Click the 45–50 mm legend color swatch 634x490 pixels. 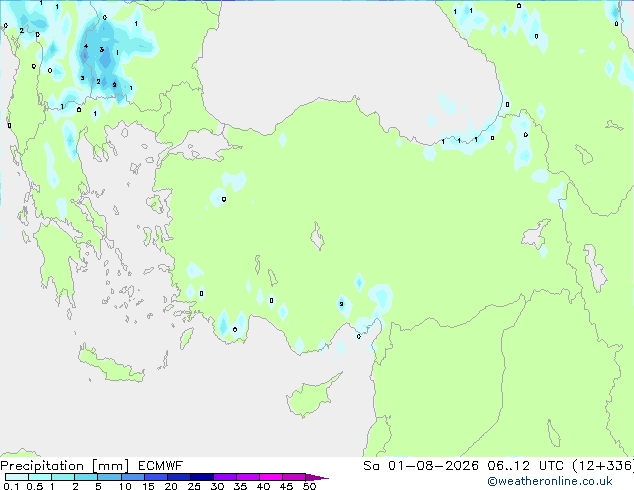[294, 477]
